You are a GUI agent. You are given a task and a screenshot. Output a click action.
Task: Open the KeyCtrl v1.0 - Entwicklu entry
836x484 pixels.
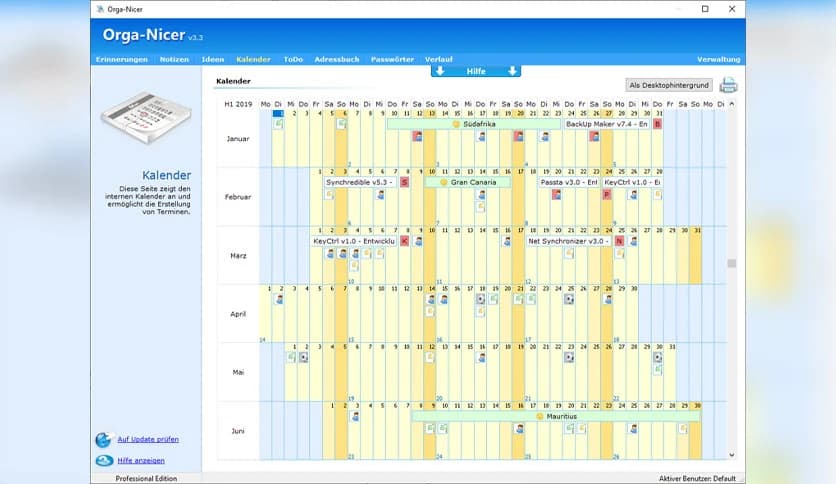[x=353, y=241]
